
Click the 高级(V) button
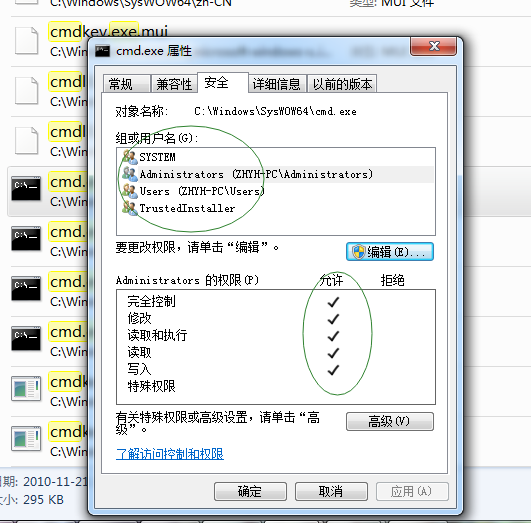[389, 421]
